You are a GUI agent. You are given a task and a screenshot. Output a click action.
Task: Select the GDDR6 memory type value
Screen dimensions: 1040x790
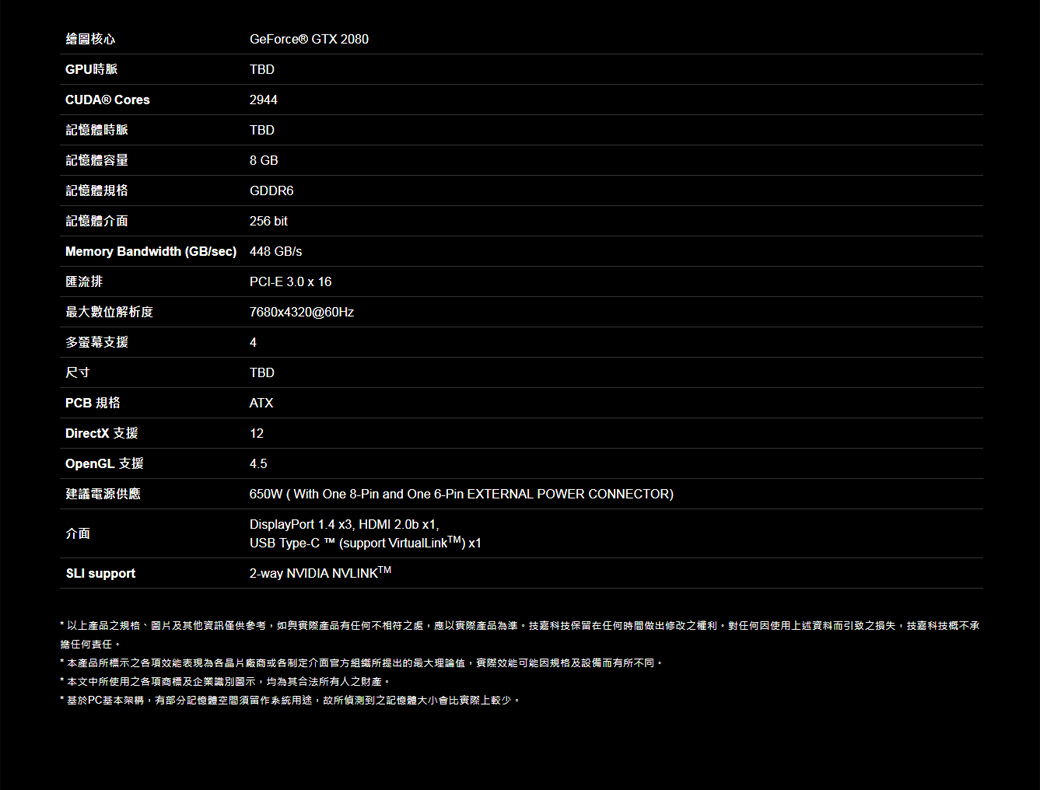tap(271, 191)
